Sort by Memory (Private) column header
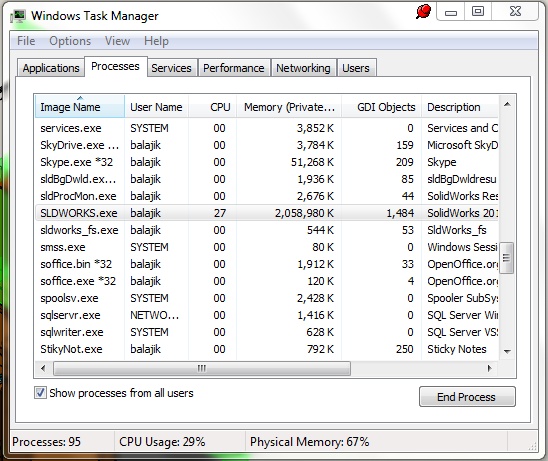 point(289,107)
